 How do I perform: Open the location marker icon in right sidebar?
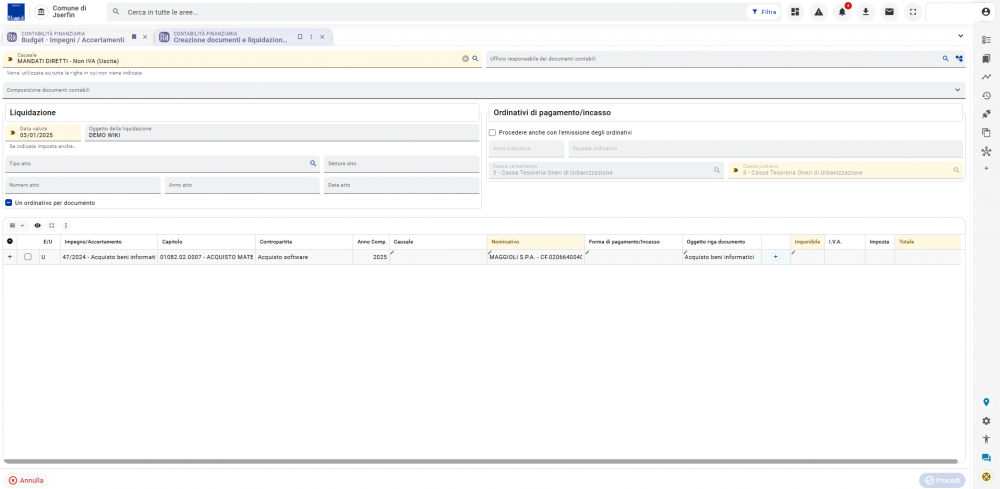tap(987, 402)
